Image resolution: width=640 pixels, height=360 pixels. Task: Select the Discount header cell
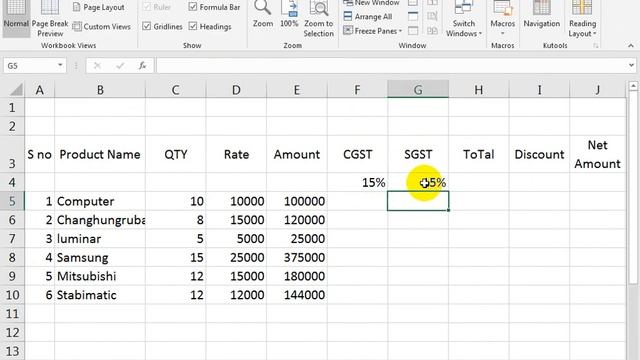click(539, 154)
